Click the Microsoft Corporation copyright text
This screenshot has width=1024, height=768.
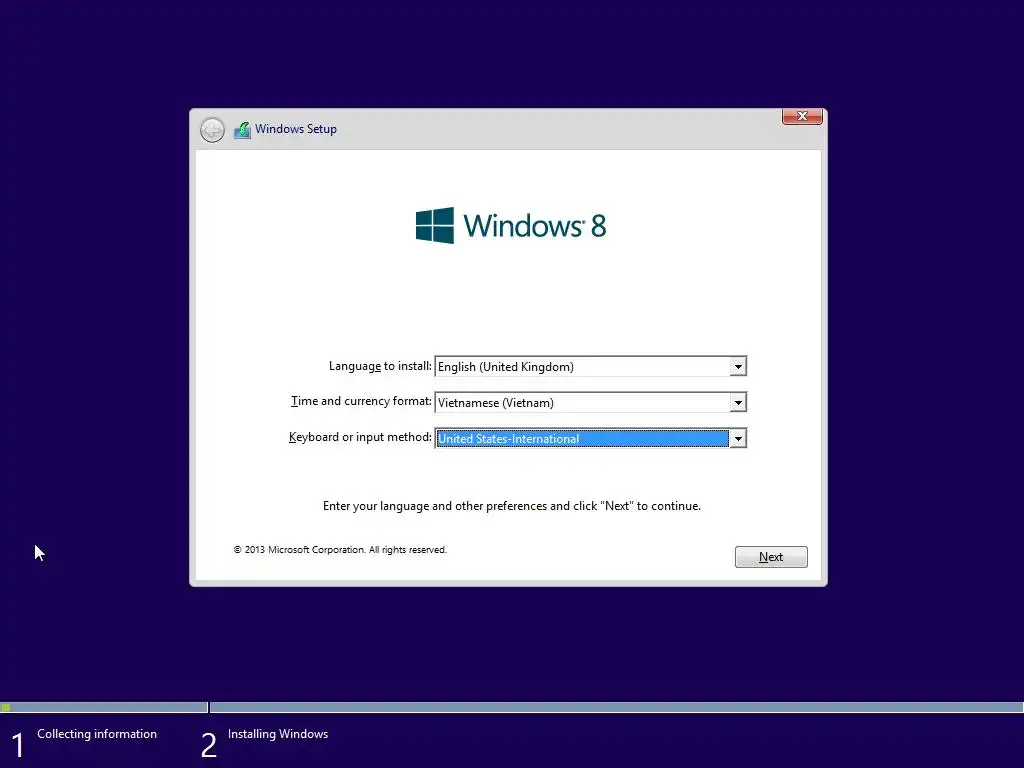(340, 550)
